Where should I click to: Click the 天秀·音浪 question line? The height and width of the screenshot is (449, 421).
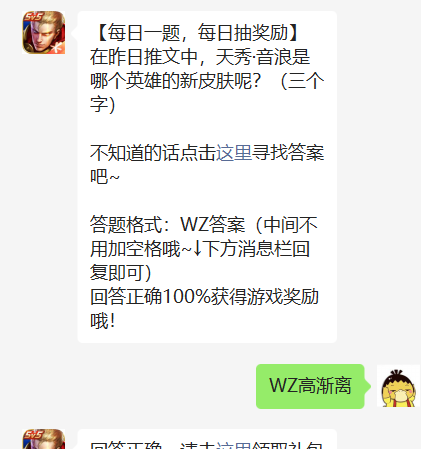[x=200, y=57]
